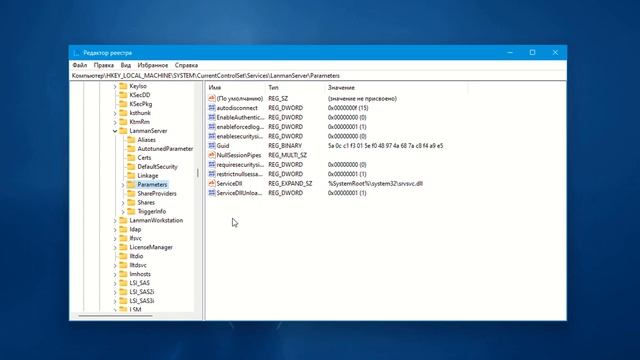Image resolution: width=640 pixels, height=360 pixels.
Task: Click the DWORD icon of EnableAuthentic...
Action: pos(211,117)
